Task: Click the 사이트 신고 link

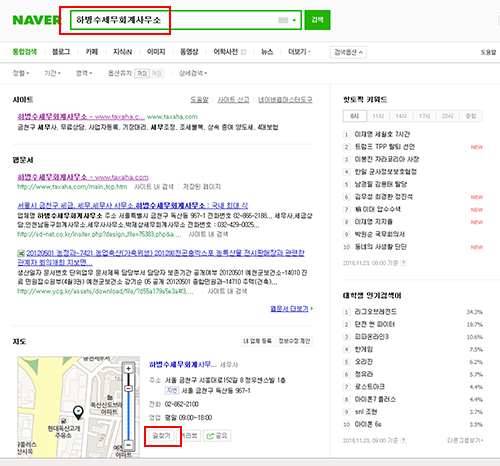Action: [233, 100]
